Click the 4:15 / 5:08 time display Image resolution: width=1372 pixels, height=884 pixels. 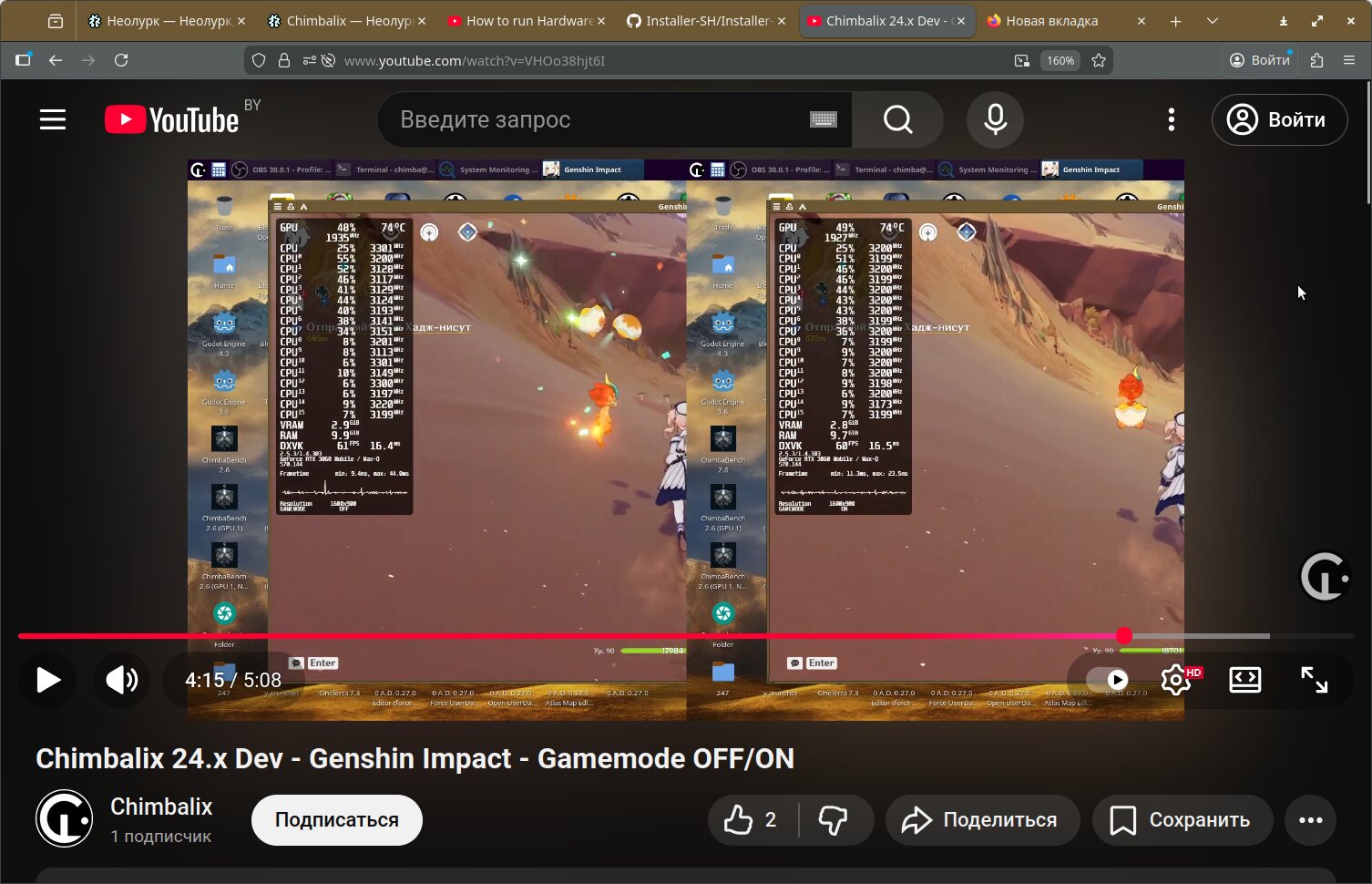[x=233, y=680]
